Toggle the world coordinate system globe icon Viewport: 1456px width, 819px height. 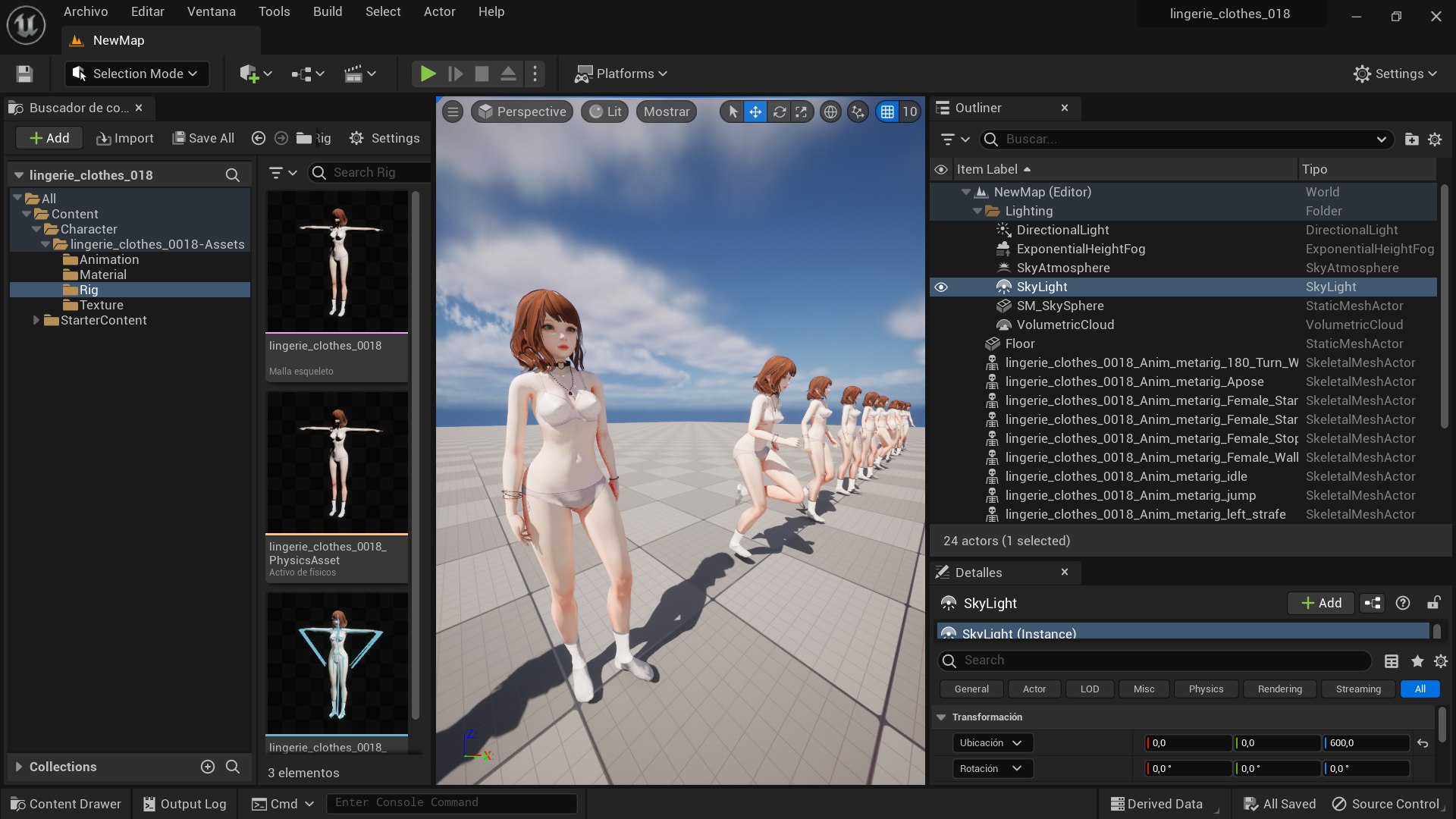click(x=831, y=111)
